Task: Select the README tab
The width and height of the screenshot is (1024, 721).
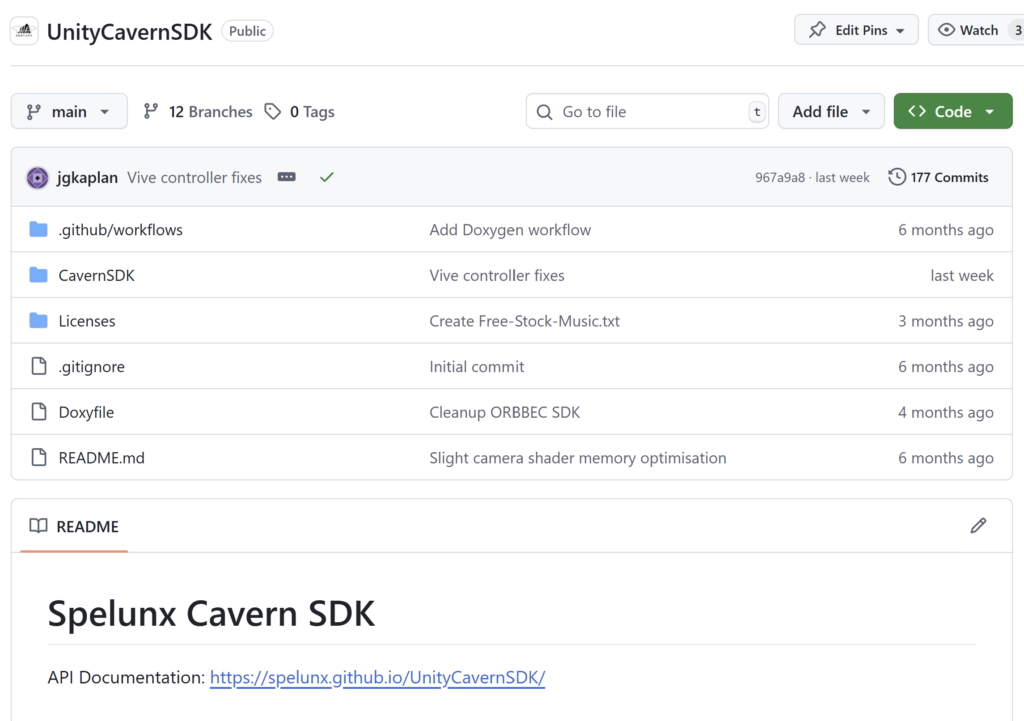Action: click(x=75, y=526)
